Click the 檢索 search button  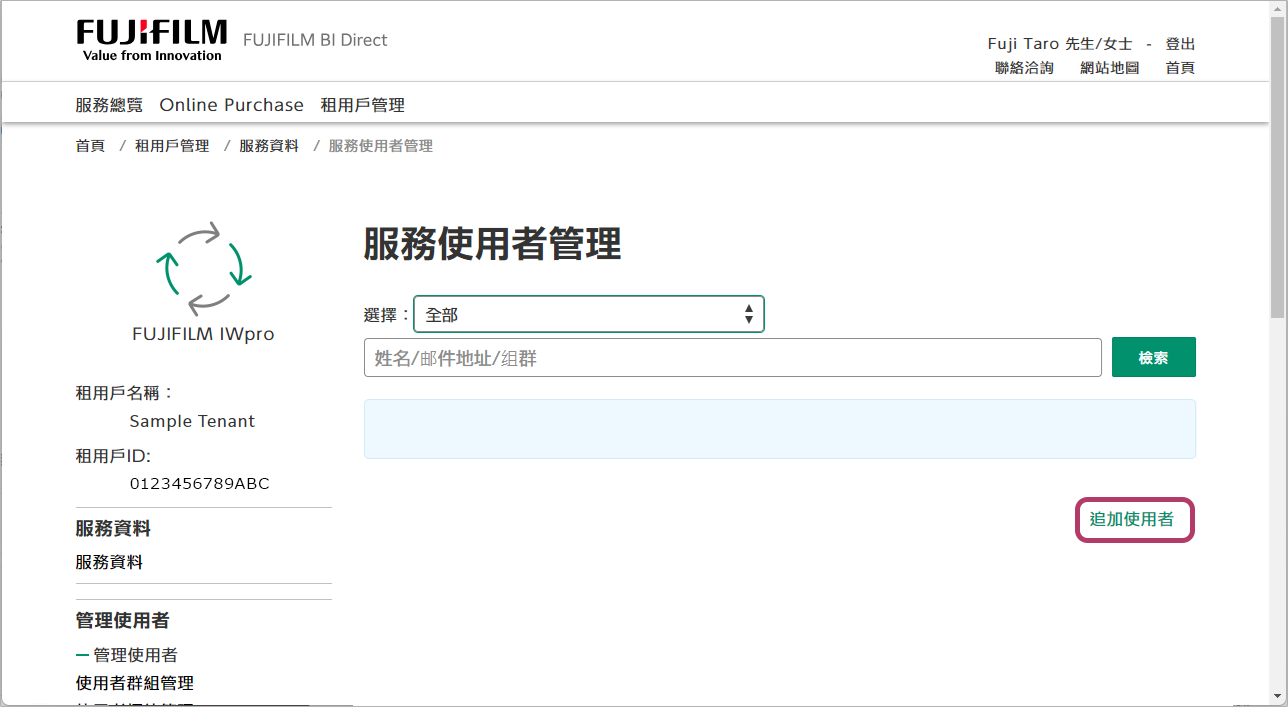(1153, 356)
